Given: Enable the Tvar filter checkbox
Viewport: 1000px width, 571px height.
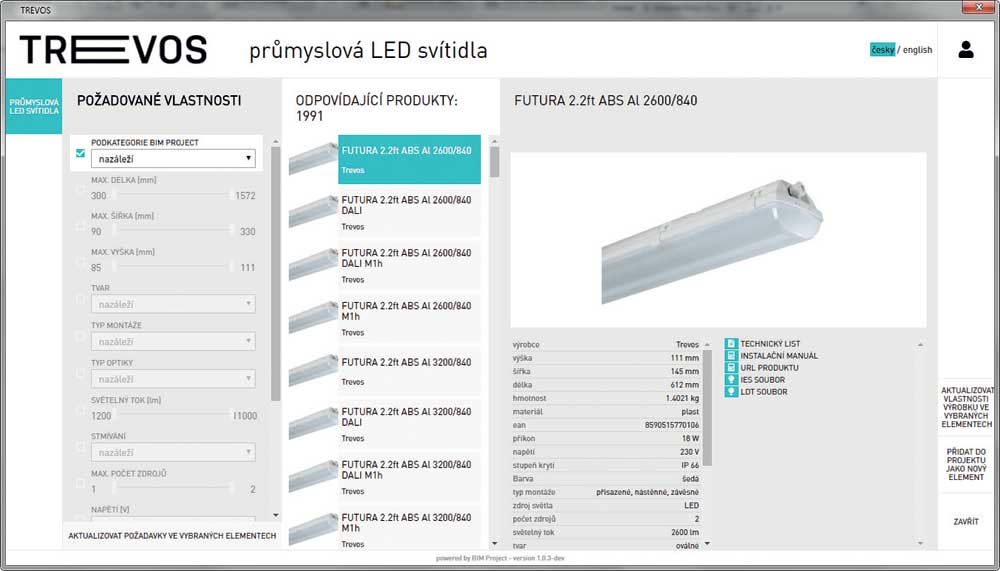Looking at the screenshot, I should tap(80, 299).
